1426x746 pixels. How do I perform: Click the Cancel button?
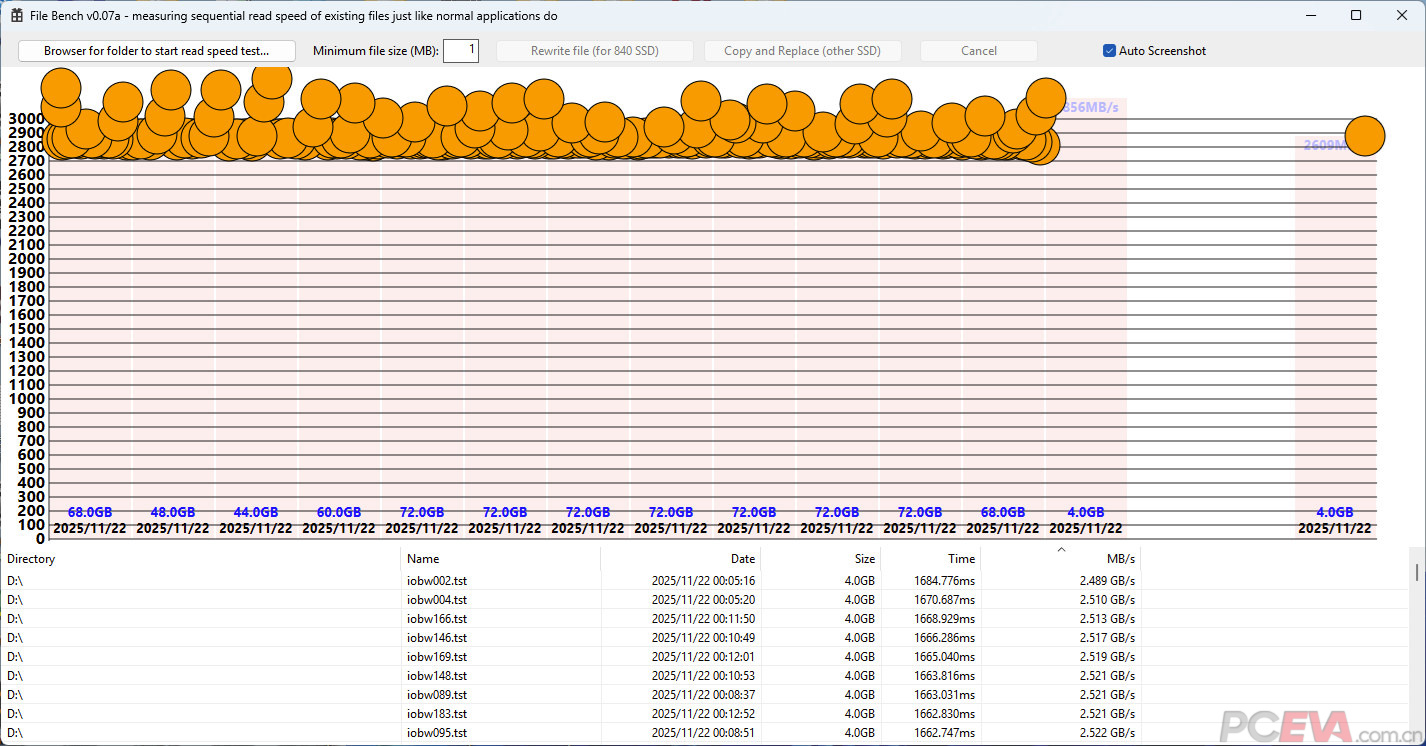(978, 51)
